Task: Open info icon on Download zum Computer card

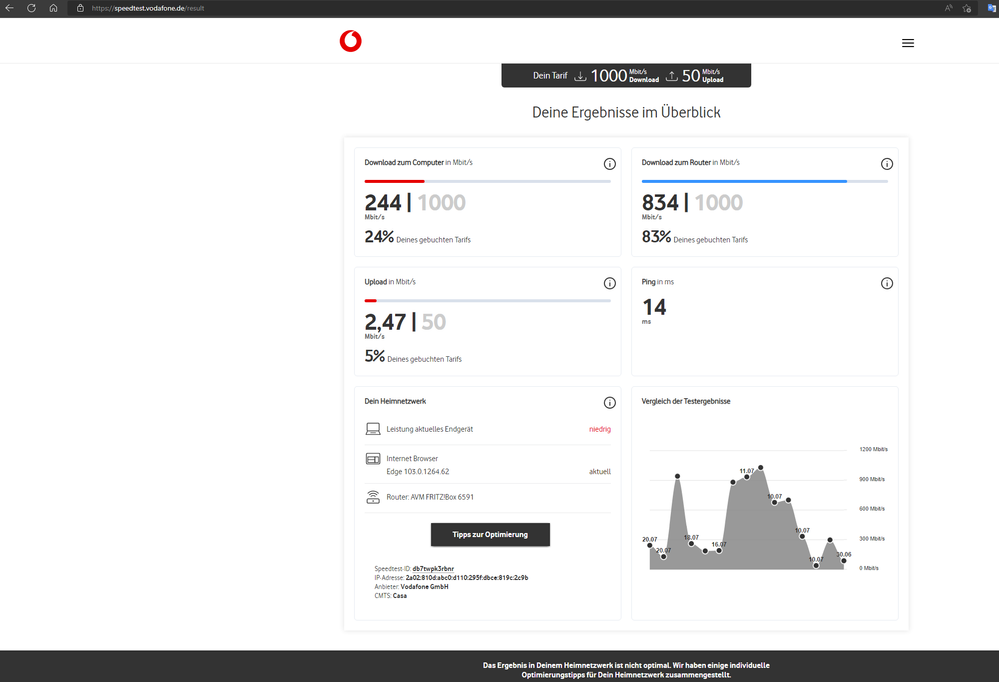Action: click(609, 163)
